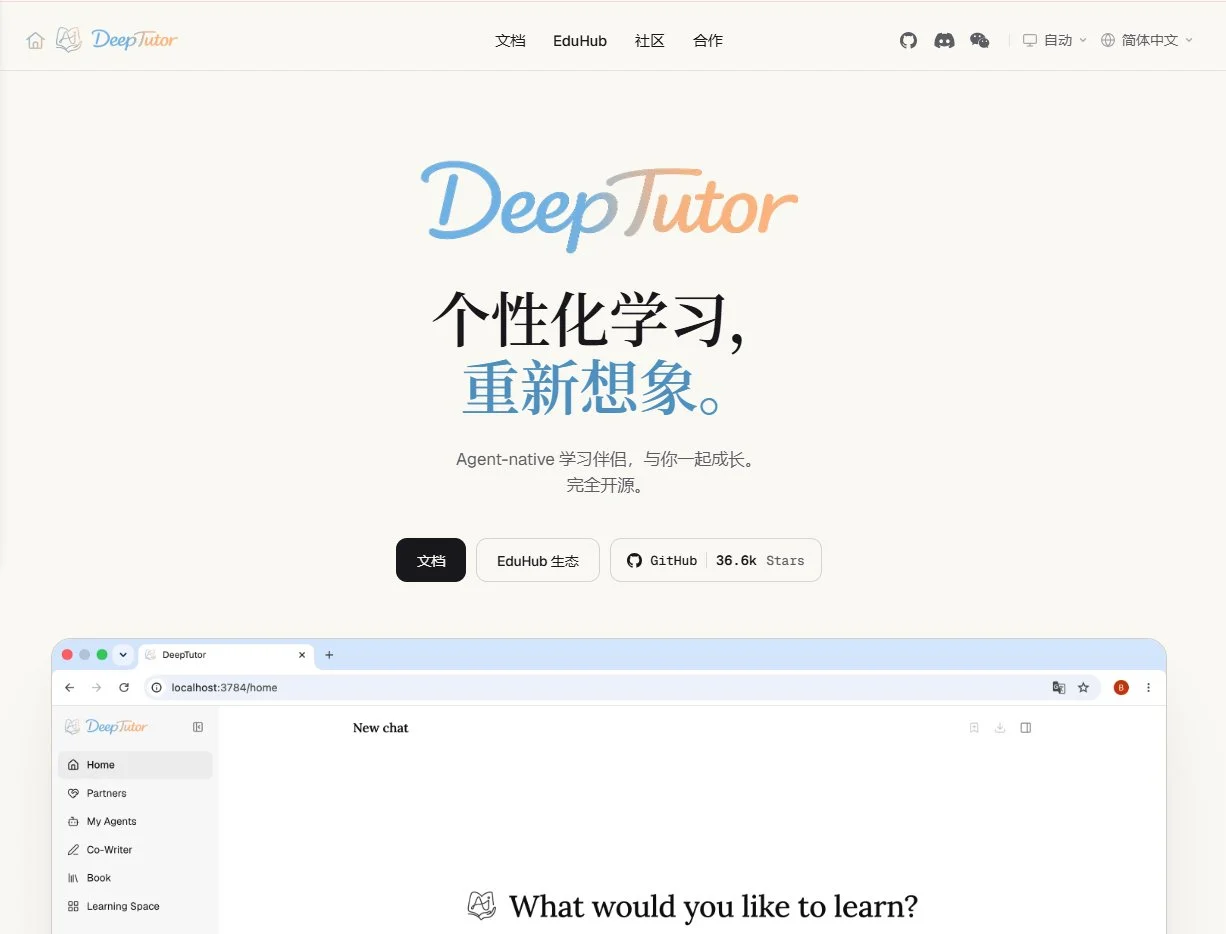Open Book in the app sidebar
Screen dimensions: 1226x934
135,878
